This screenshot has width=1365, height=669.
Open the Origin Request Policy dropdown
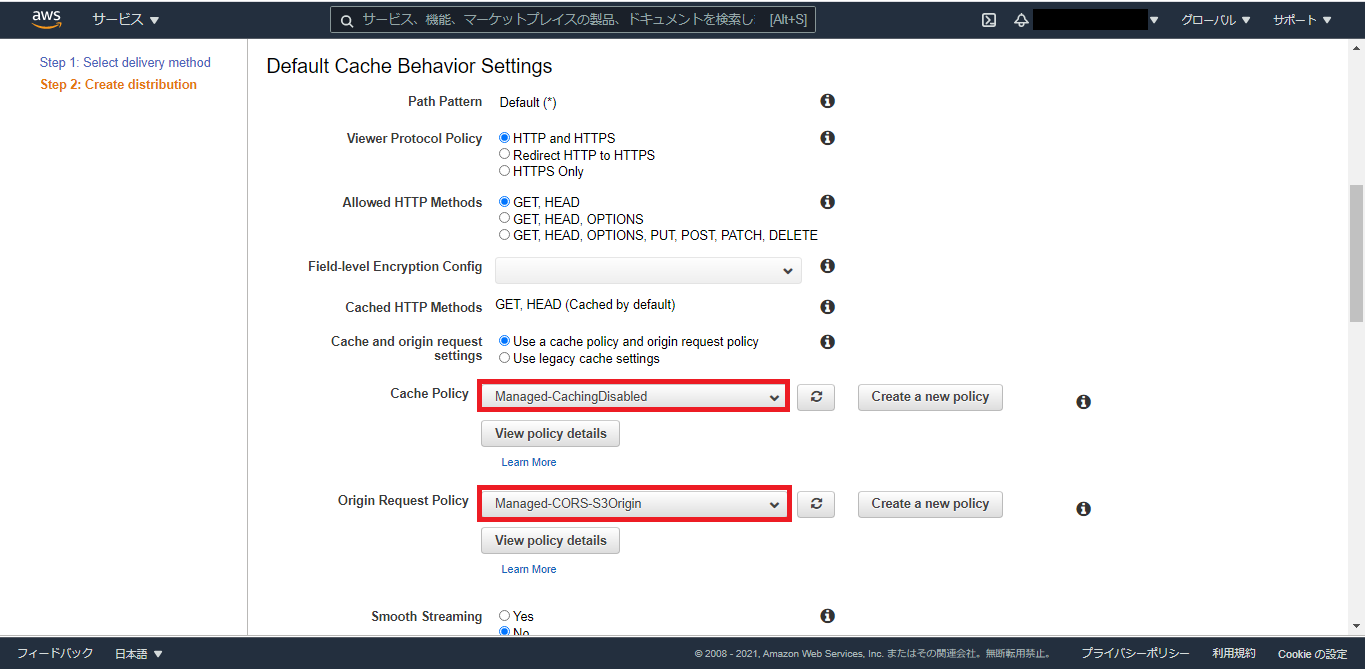635,503
